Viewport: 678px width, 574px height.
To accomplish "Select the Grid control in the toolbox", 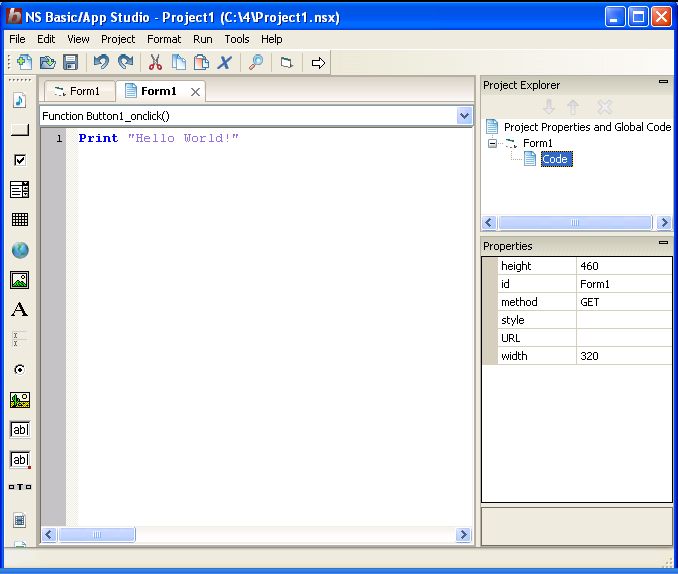I will 19,219.
